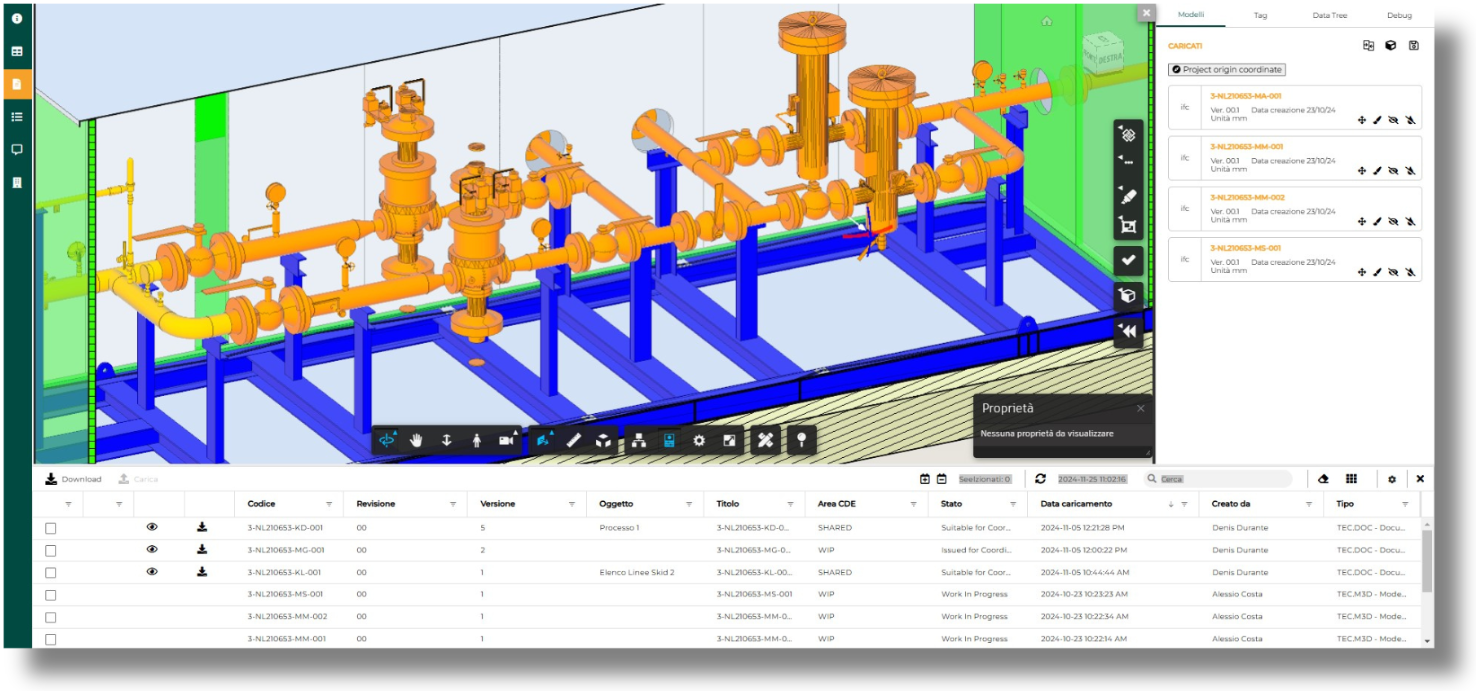This screenshot has height=691, width=1476.
Task: Switch to the Debug tab
Action: point(1399,15)
